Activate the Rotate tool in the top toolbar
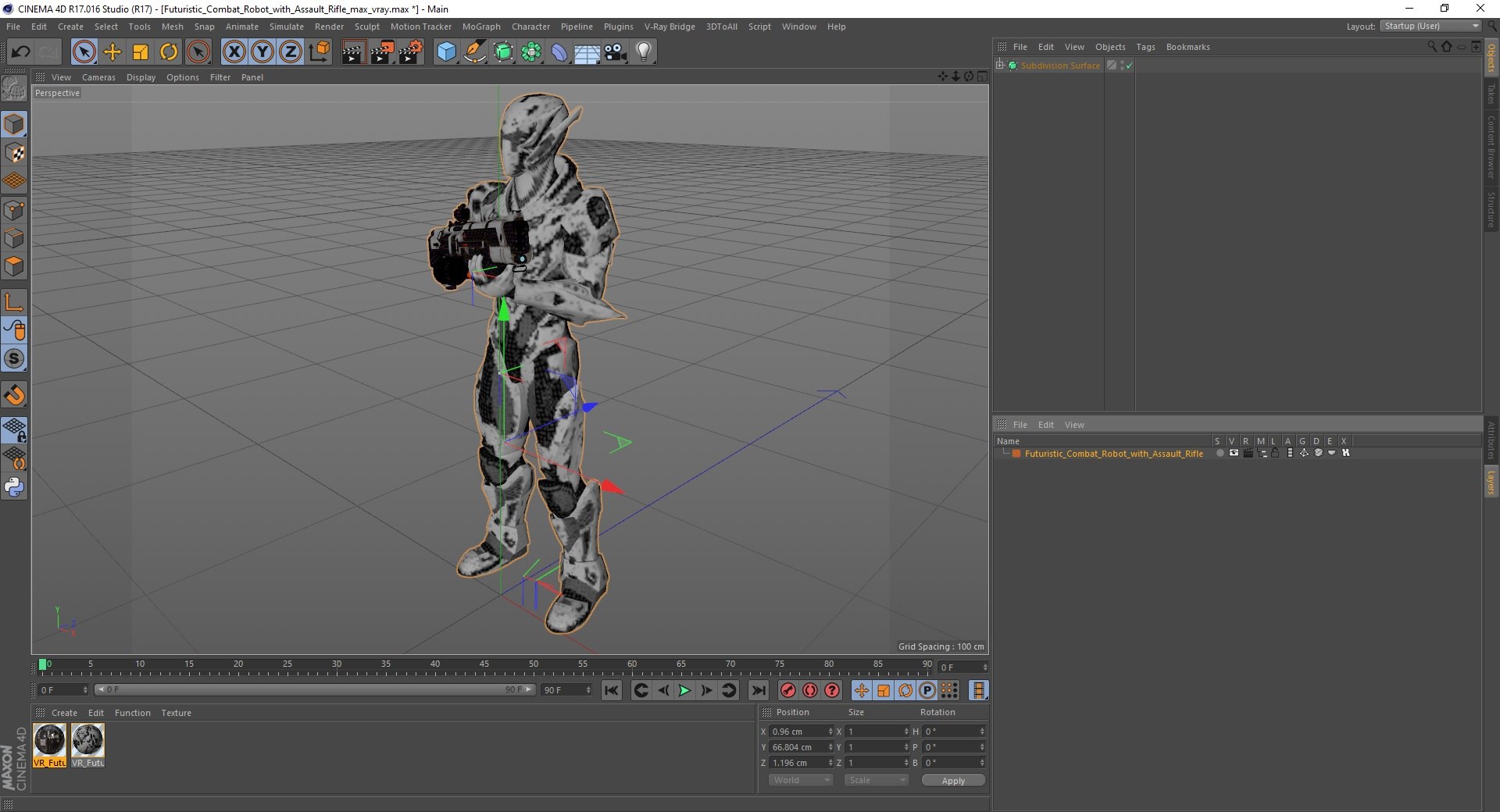This screenshot has height=812, width=1500. 169,52
